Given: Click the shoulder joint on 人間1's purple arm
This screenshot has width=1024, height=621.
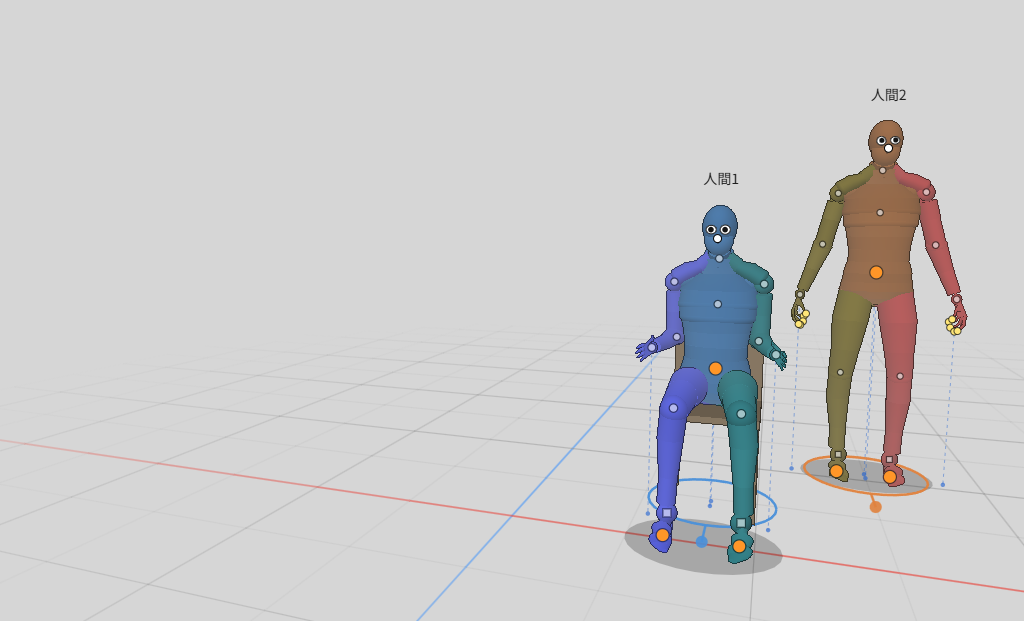Looking at the screenshot, I should [675, 283].
